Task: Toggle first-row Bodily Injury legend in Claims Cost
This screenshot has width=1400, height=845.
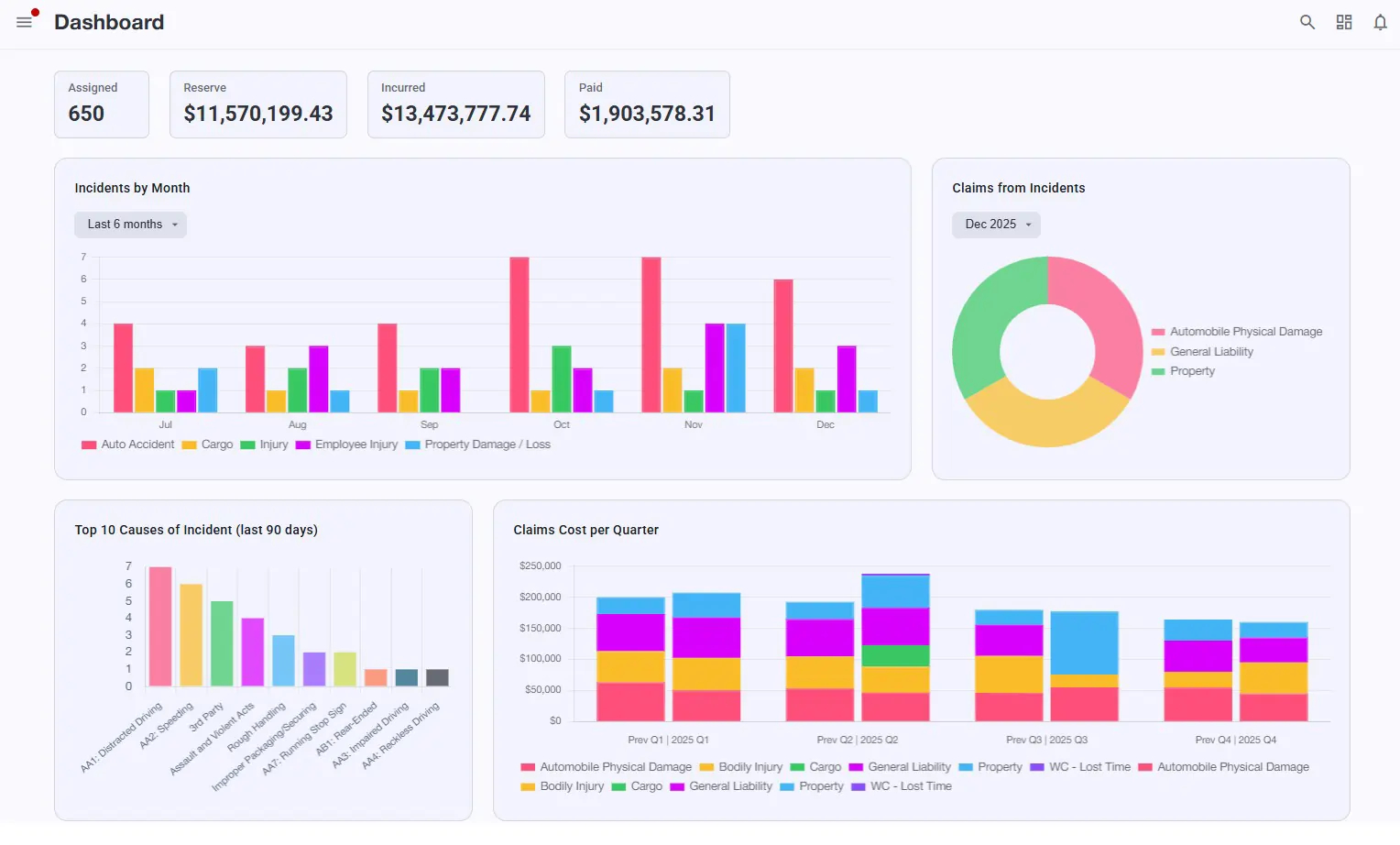Action: (741, 767)
